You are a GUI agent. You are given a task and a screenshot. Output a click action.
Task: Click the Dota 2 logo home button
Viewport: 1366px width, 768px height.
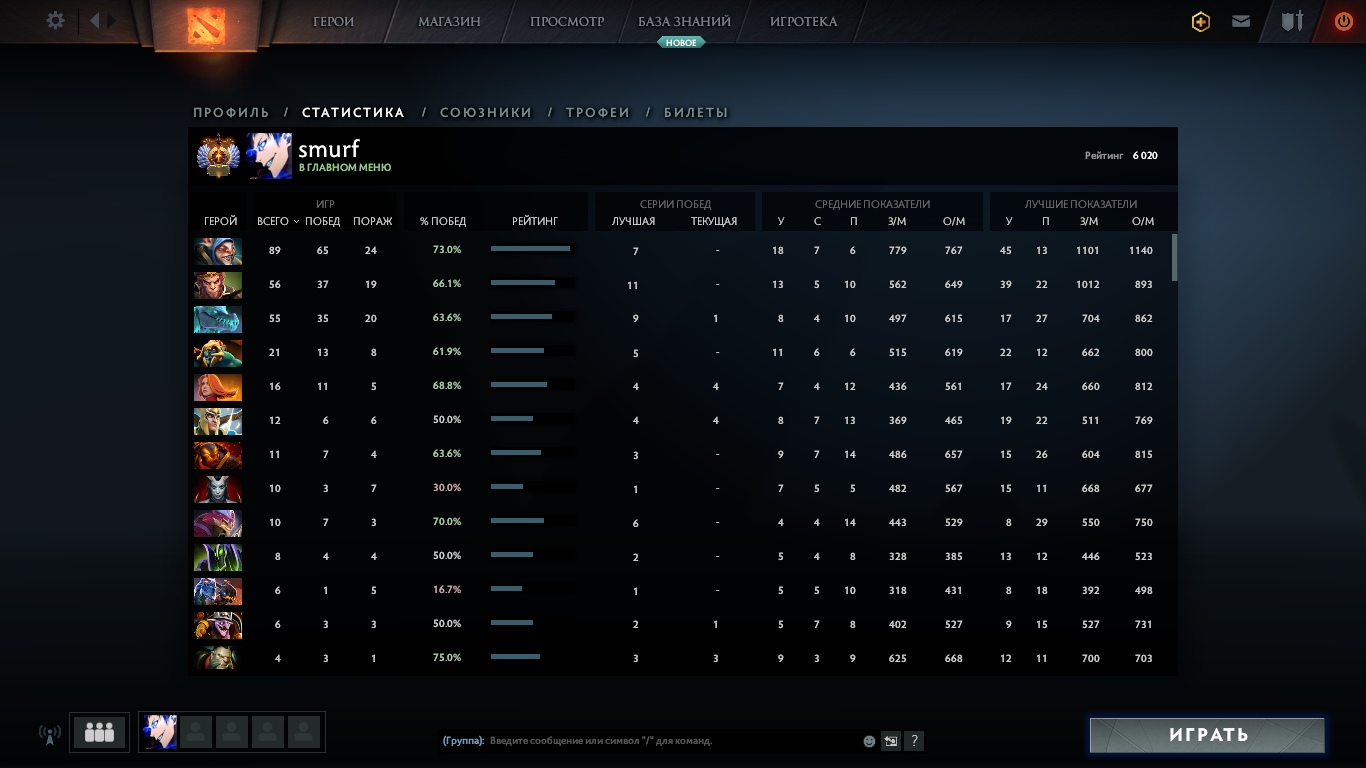(207, 25)
